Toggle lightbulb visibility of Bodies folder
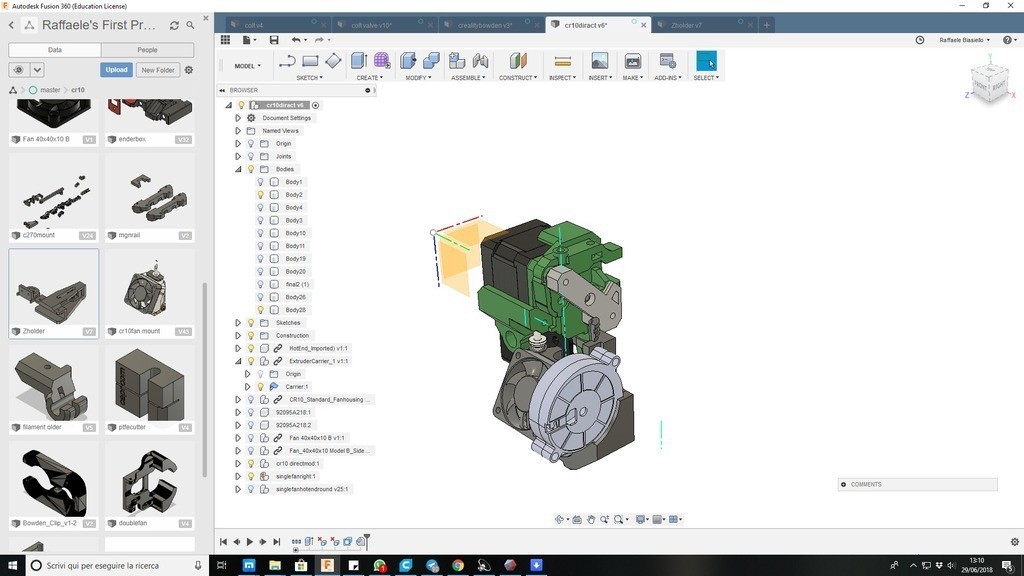The height and width of the screenshot is (576, 1024). coord(251,169)
